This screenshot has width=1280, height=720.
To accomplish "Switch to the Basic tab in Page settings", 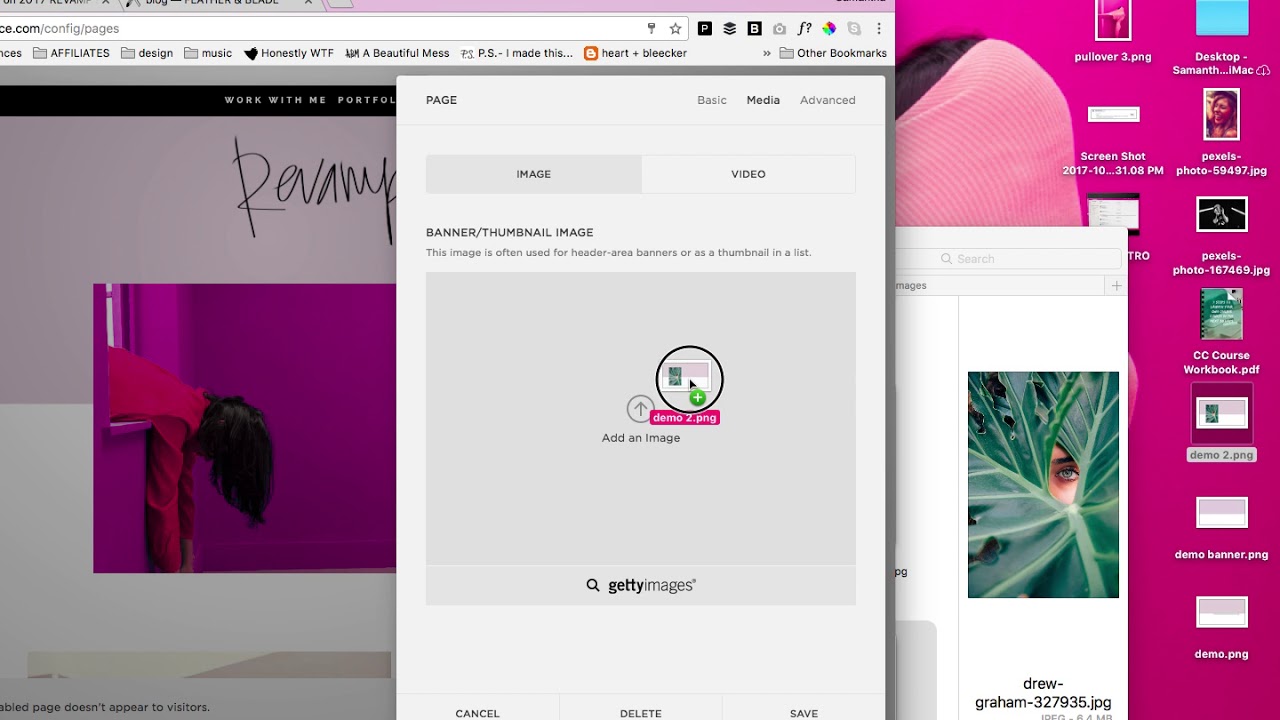I will (x=712, y=100).
